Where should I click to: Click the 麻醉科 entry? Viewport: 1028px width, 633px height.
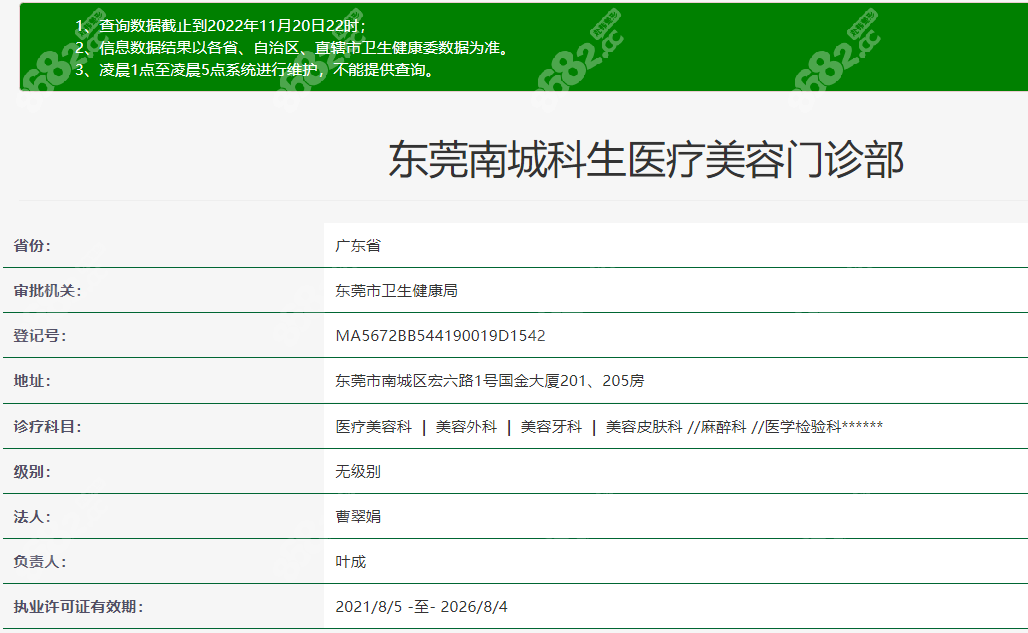(723, 427)
